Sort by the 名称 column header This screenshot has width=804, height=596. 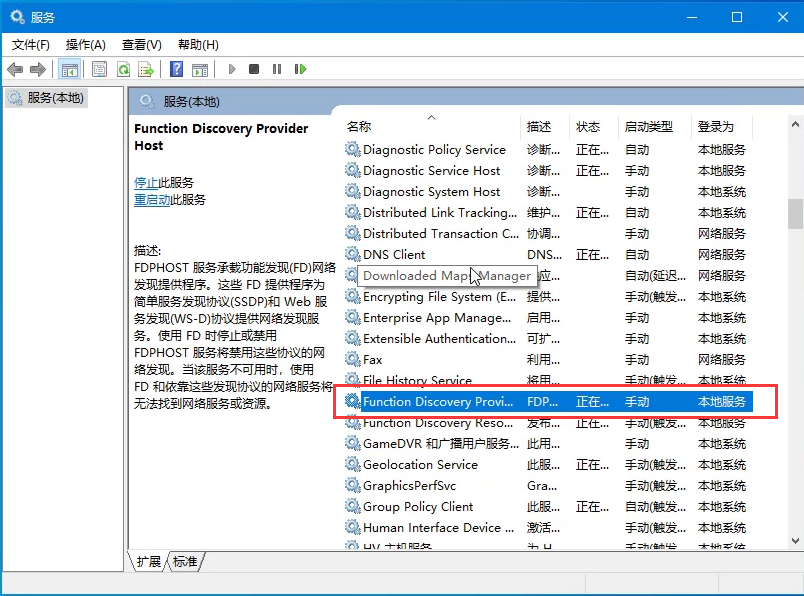tap(431, 126)
